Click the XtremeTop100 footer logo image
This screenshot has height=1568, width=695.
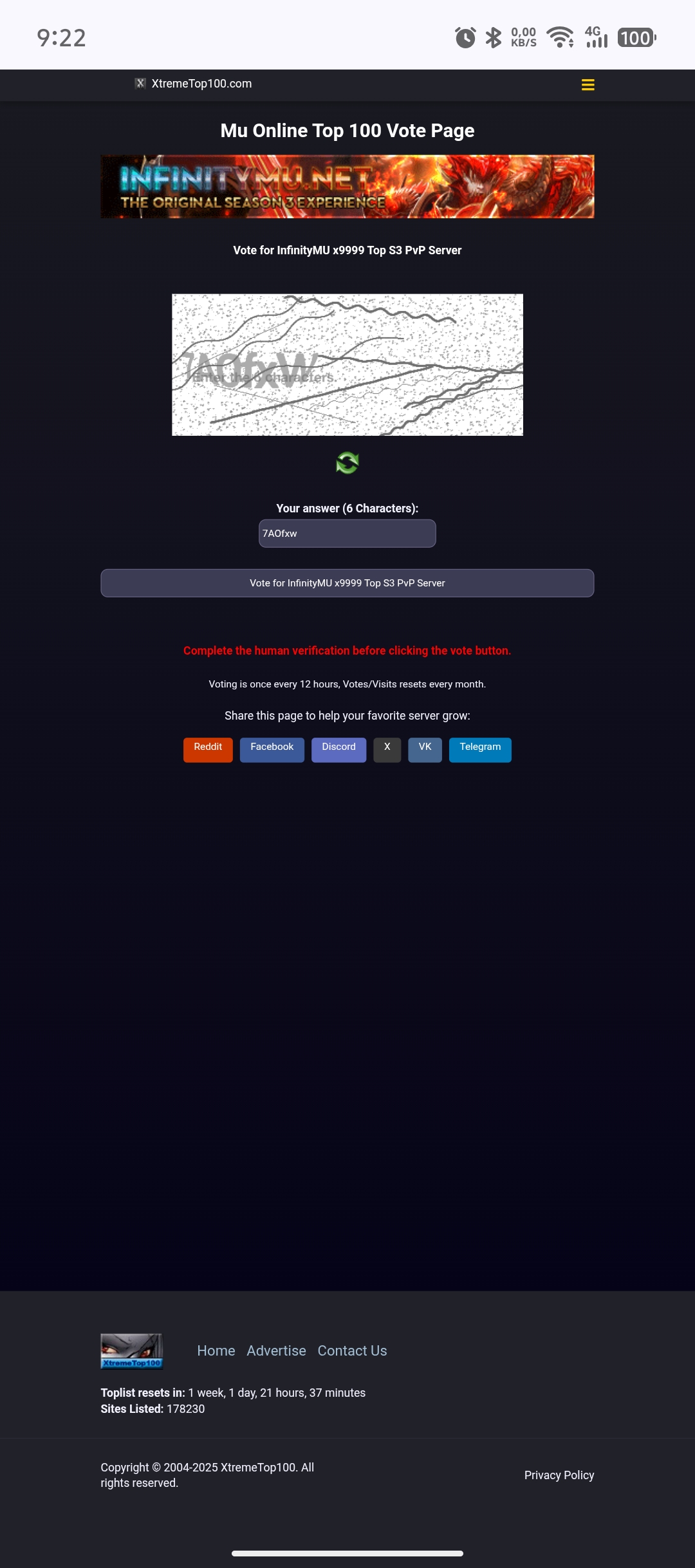pyautogui.click(x=132, y=1351)
